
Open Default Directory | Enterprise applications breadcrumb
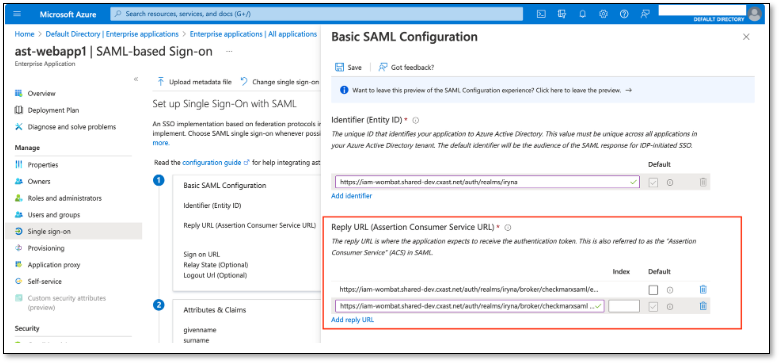click(112, 34)
